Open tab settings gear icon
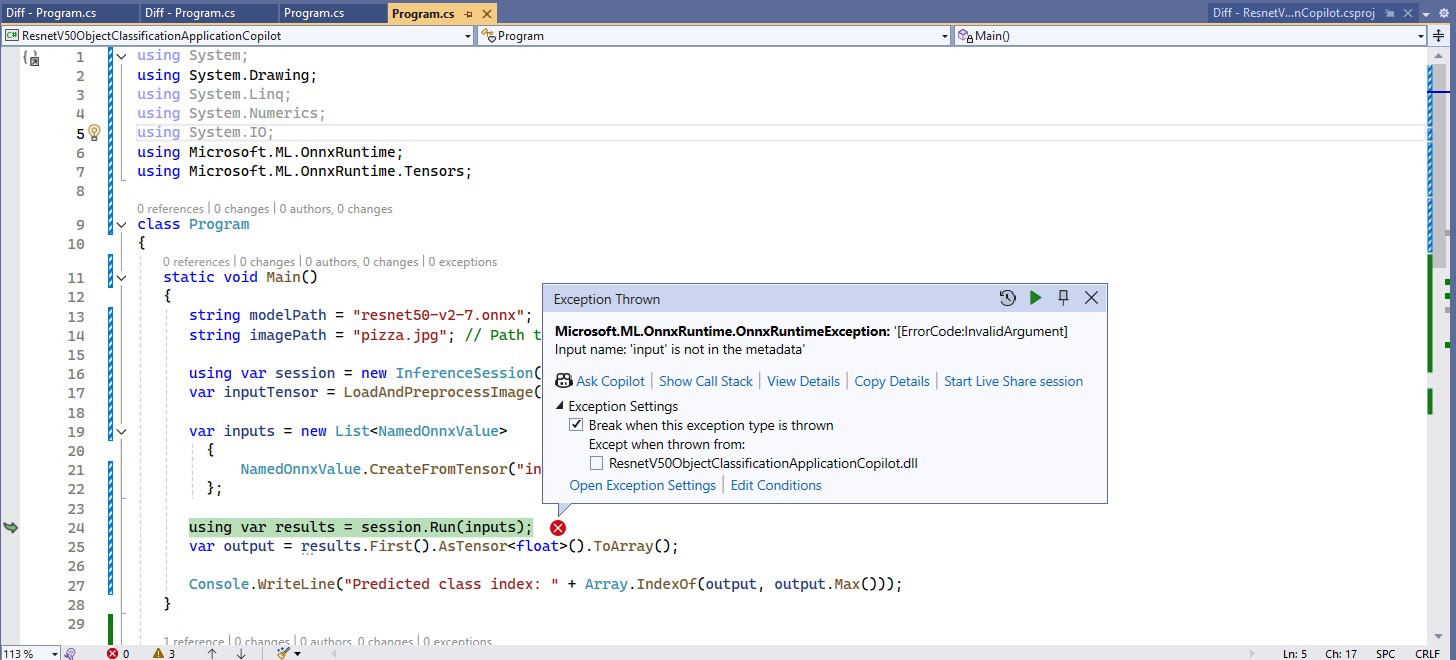The image size is (1456, 660). tap(1446, 13)
